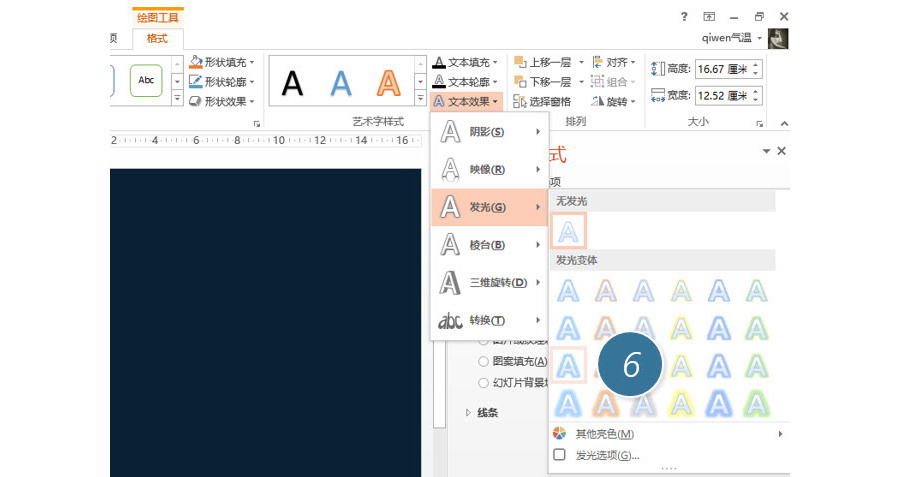Apply green glow variant in second glow row
This screenshot has width=900, height=477.
757,329
